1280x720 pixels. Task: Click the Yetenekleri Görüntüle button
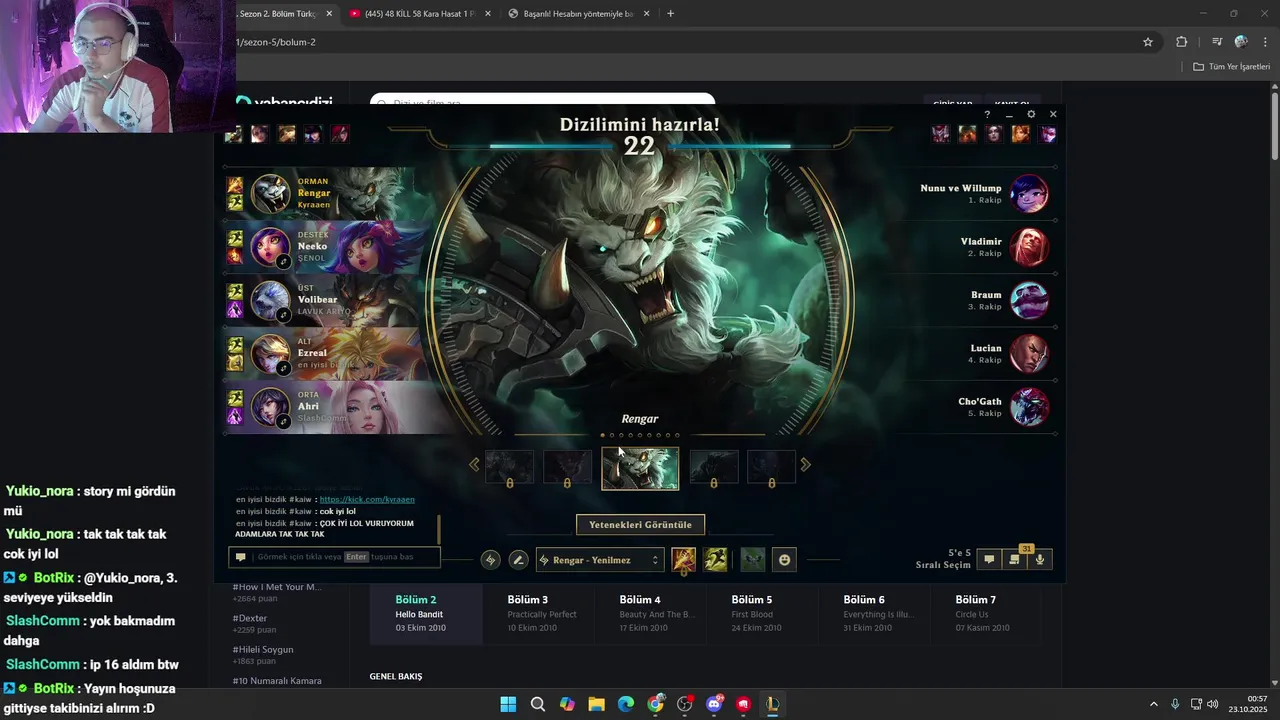[x=640, y=524]
